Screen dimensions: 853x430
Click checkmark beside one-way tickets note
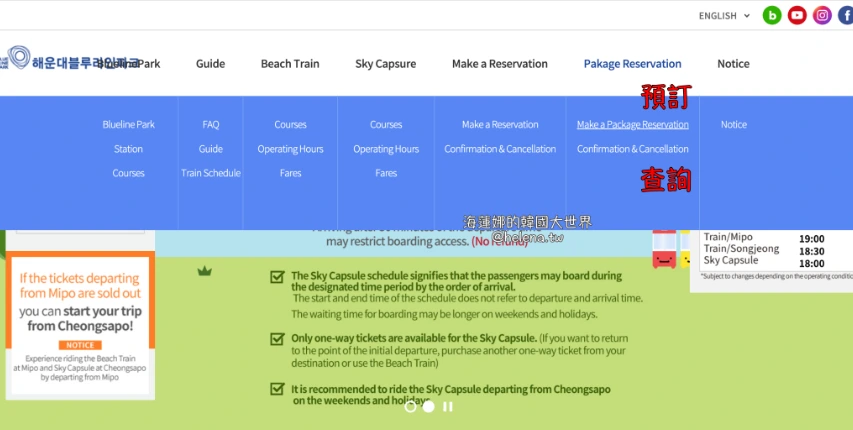[x=277, y=339]
